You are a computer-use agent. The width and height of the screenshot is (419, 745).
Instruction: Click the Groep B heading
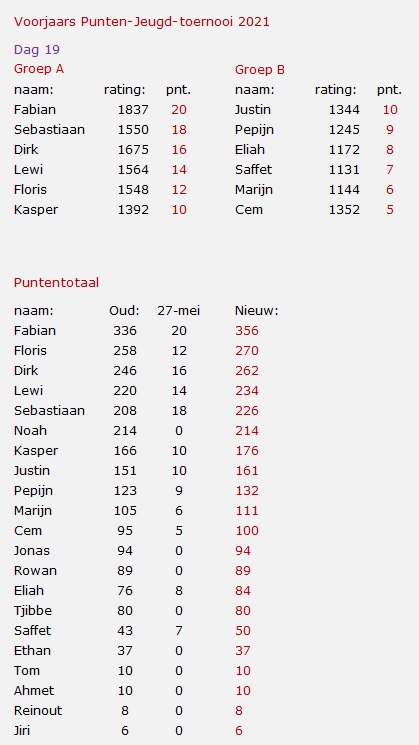coord(260,70)
